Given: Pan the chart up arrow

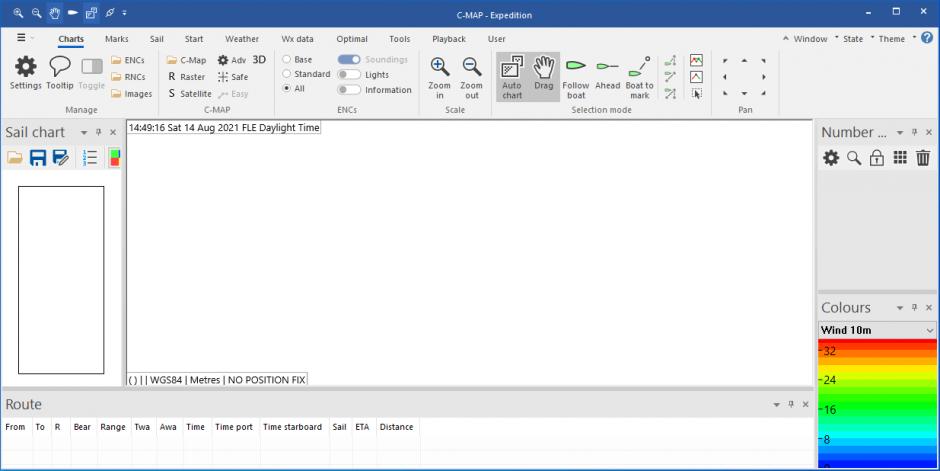Looking at the screenshot, I should (x=744, y=61).
